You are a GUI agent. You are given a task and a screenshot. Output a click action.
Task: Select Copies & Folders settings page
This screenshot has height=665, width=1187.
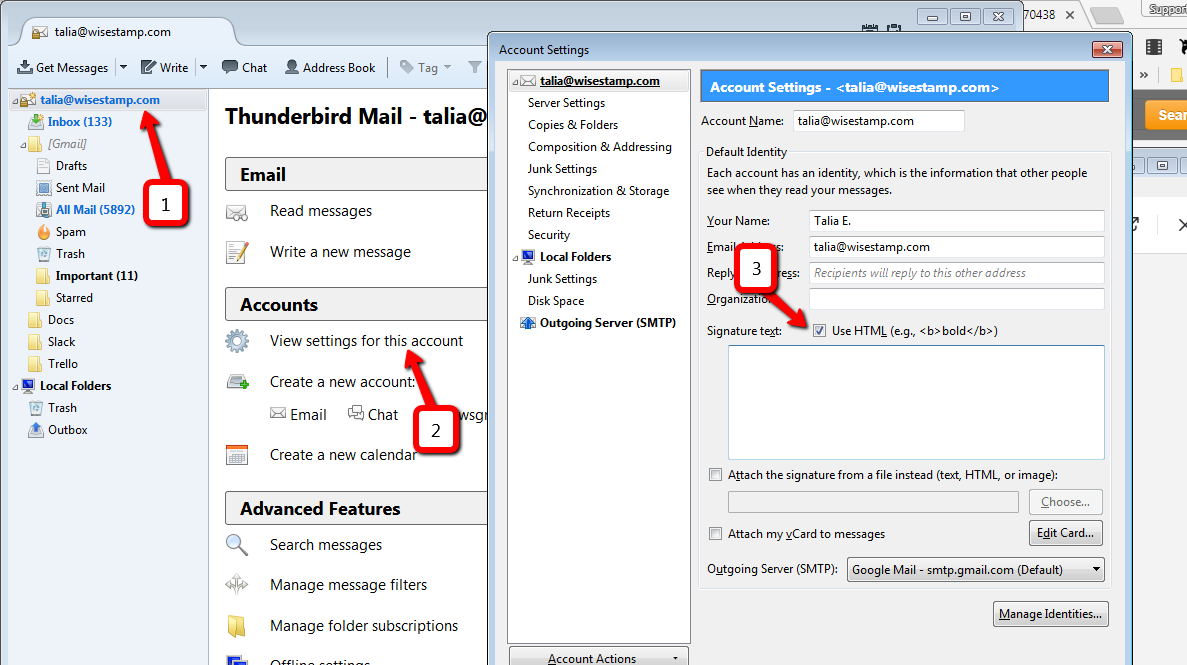pos(573,124)
